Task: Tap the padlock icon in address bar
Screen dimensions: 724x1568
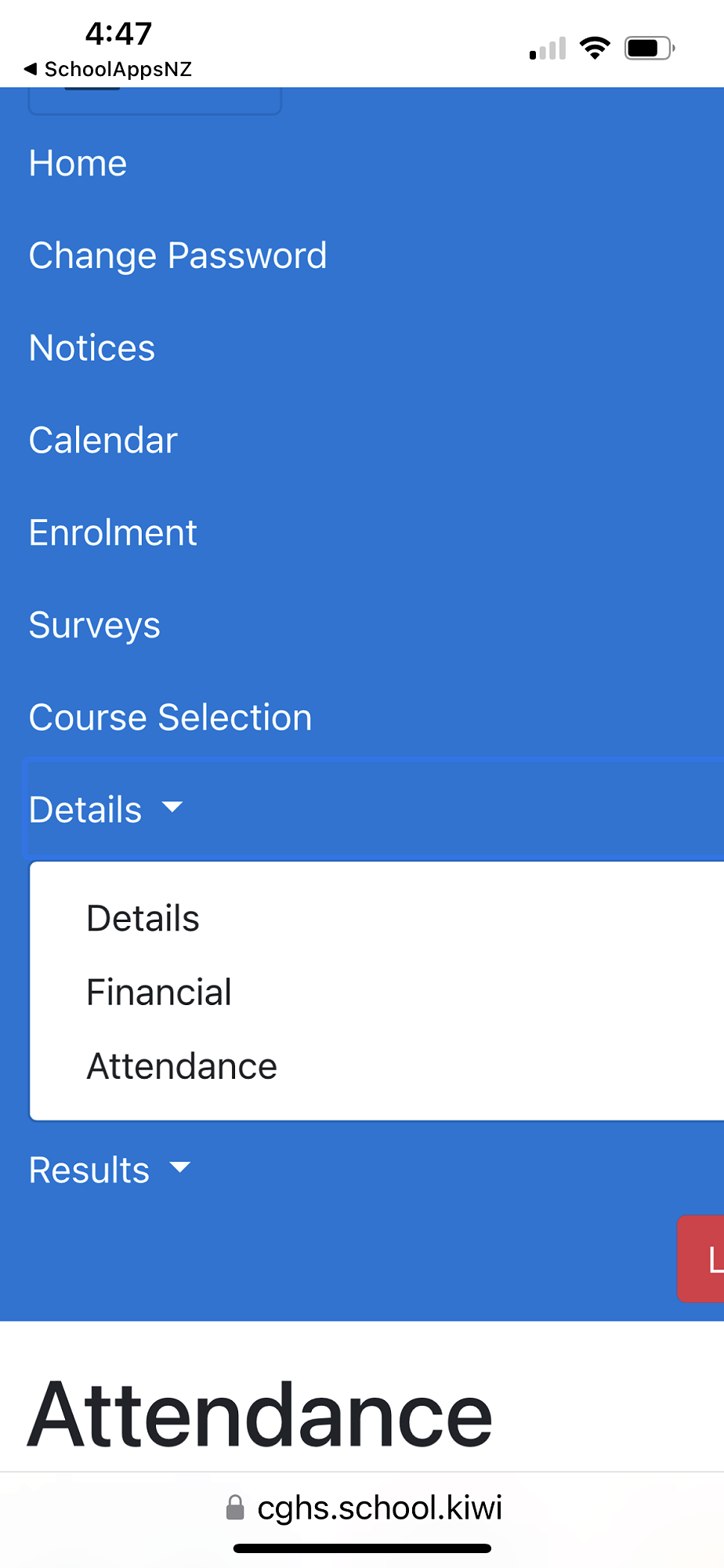Action: [234, 1507]
